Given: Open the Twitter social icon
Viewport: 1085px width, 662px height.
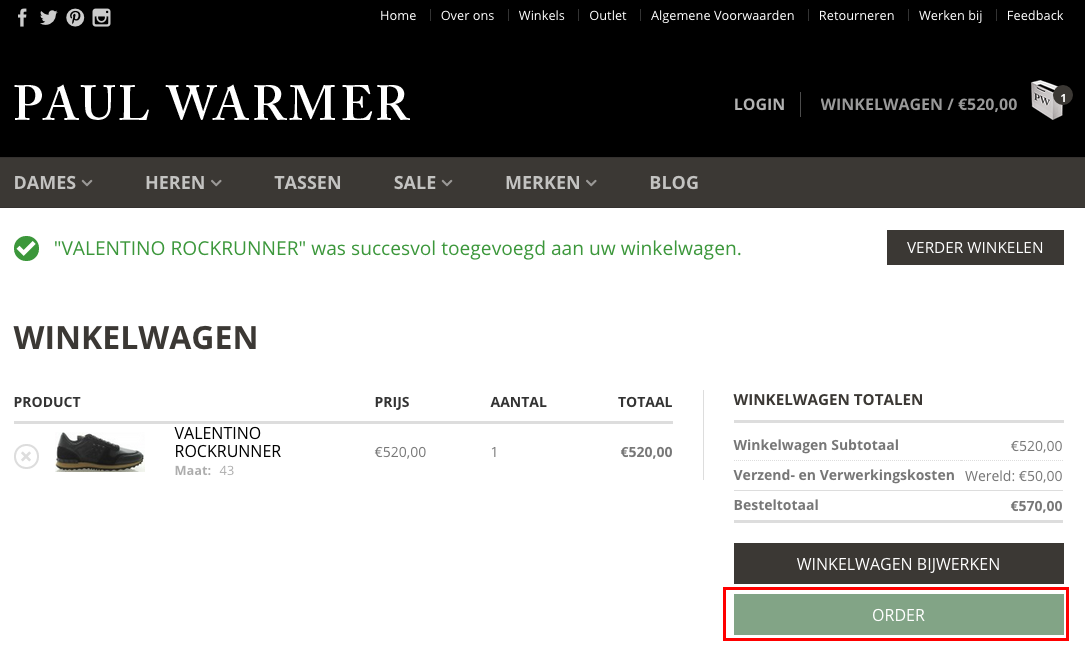Looking at the screenshot, I should 48,17.
